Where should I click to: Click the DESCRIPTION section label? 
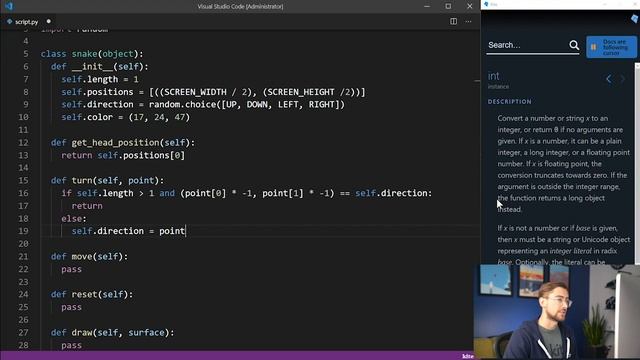[509, 102]
